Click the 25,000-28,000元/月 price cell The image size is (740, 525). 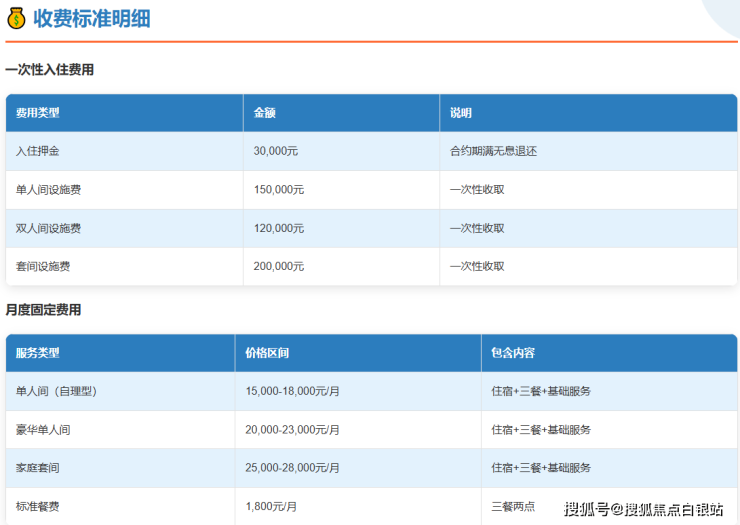(292, 468)
